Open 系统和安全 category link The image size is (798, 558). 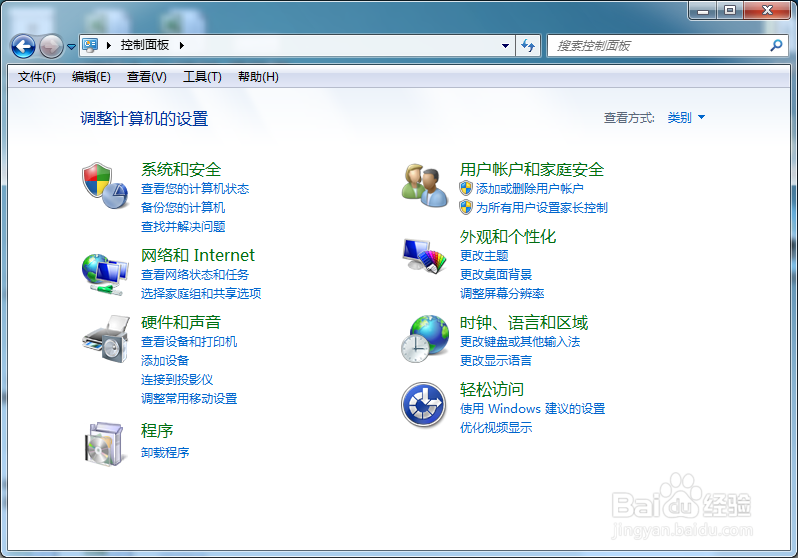(181, 170)
